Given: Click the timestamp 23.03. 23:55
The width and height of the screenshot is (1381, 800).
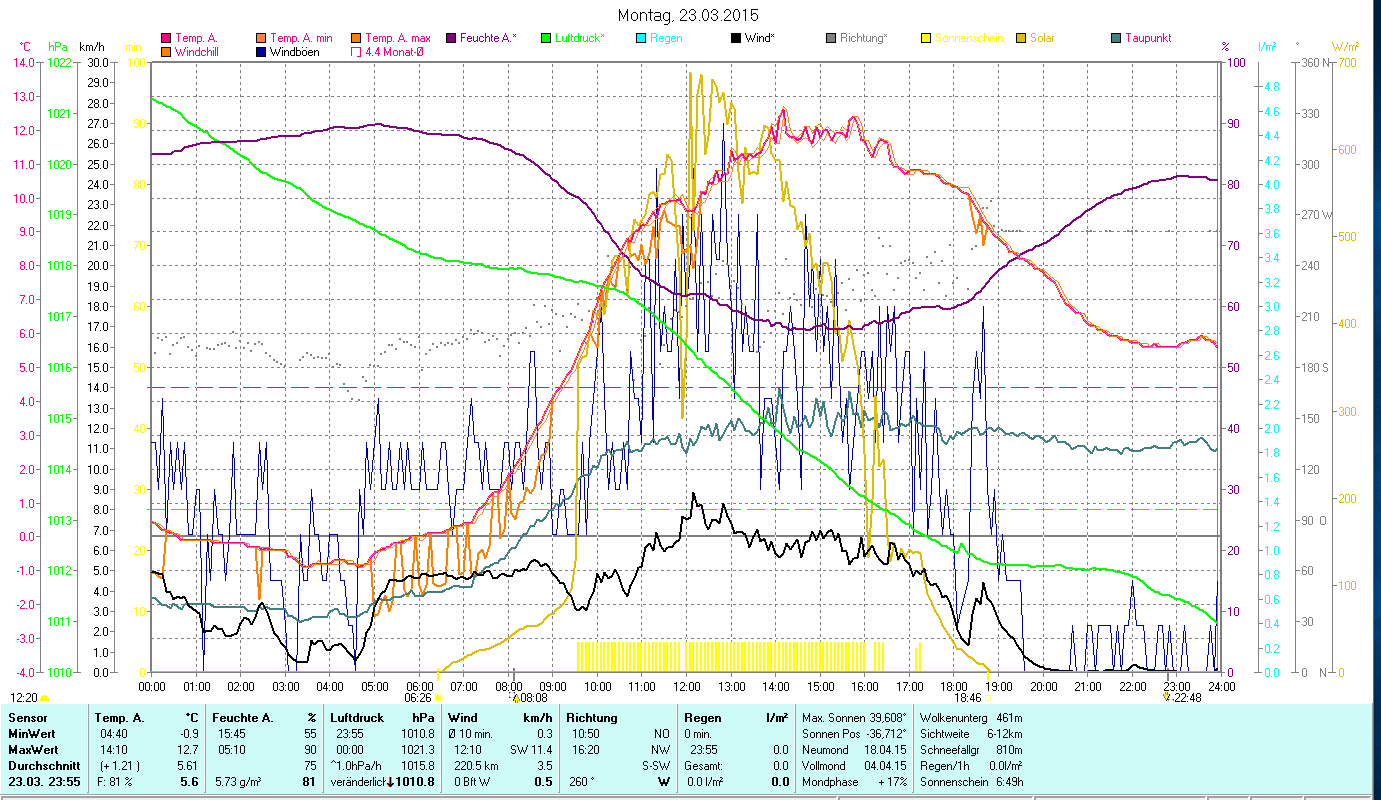Looking at the screenshot, I should tap(46, 782).
